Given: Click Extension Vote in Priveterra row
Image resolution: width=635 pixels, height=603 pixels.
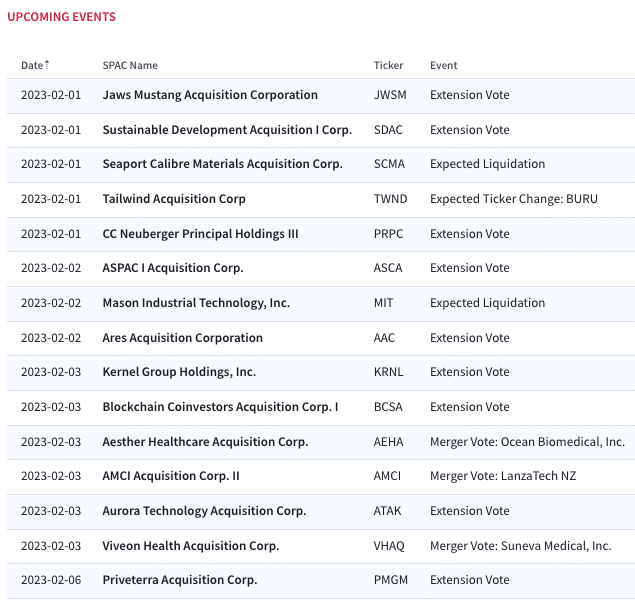Looking at the screenshot, I should point(470,580).
